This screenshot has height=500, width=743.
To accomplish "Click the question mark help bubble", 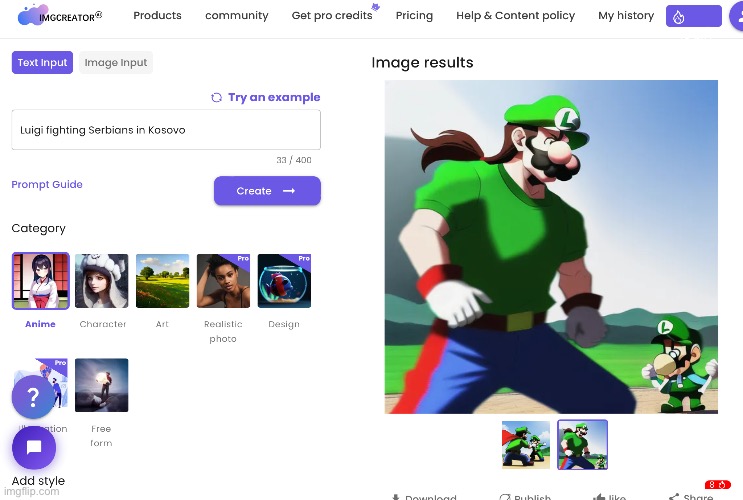I will (x=33, y=397).
